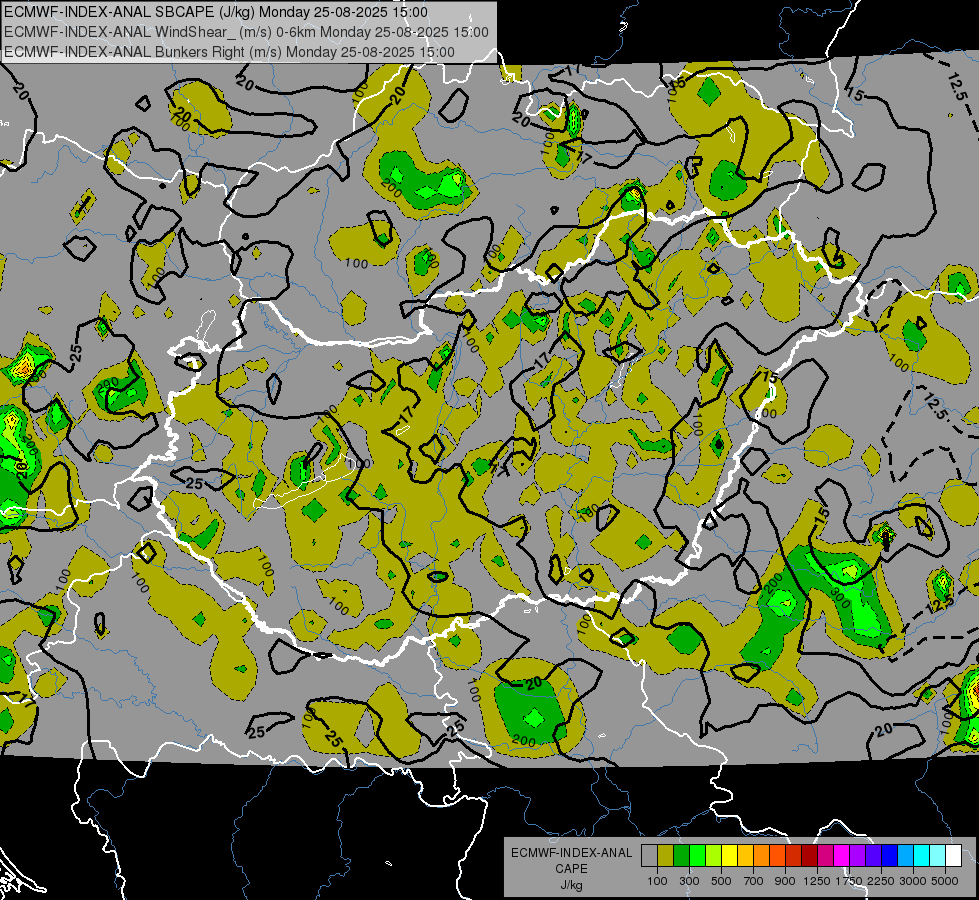Click the olive swatch in CAPE legend

666,856
